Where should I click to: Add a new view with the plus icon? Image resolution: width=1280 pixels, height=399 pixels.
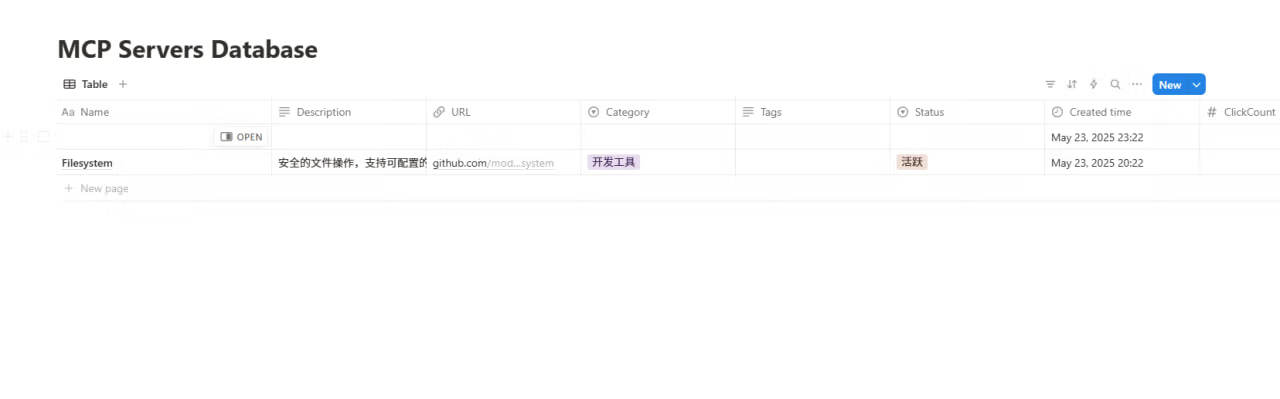(x=123, y=84)
